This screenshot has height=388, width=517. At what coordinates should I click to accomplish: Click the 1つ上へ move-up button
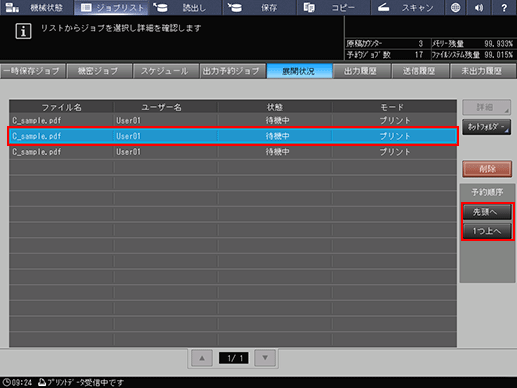point(487,231)
